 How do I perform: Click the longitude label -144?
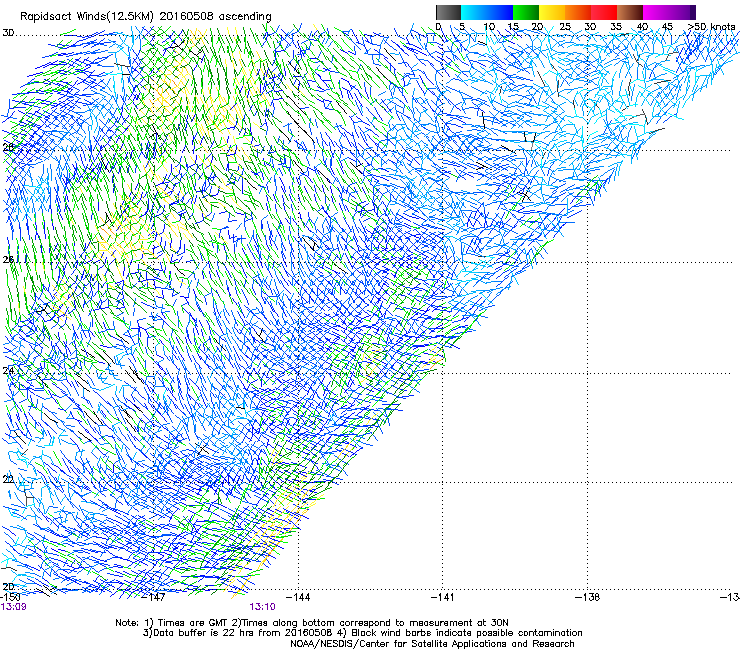[299, 597]
